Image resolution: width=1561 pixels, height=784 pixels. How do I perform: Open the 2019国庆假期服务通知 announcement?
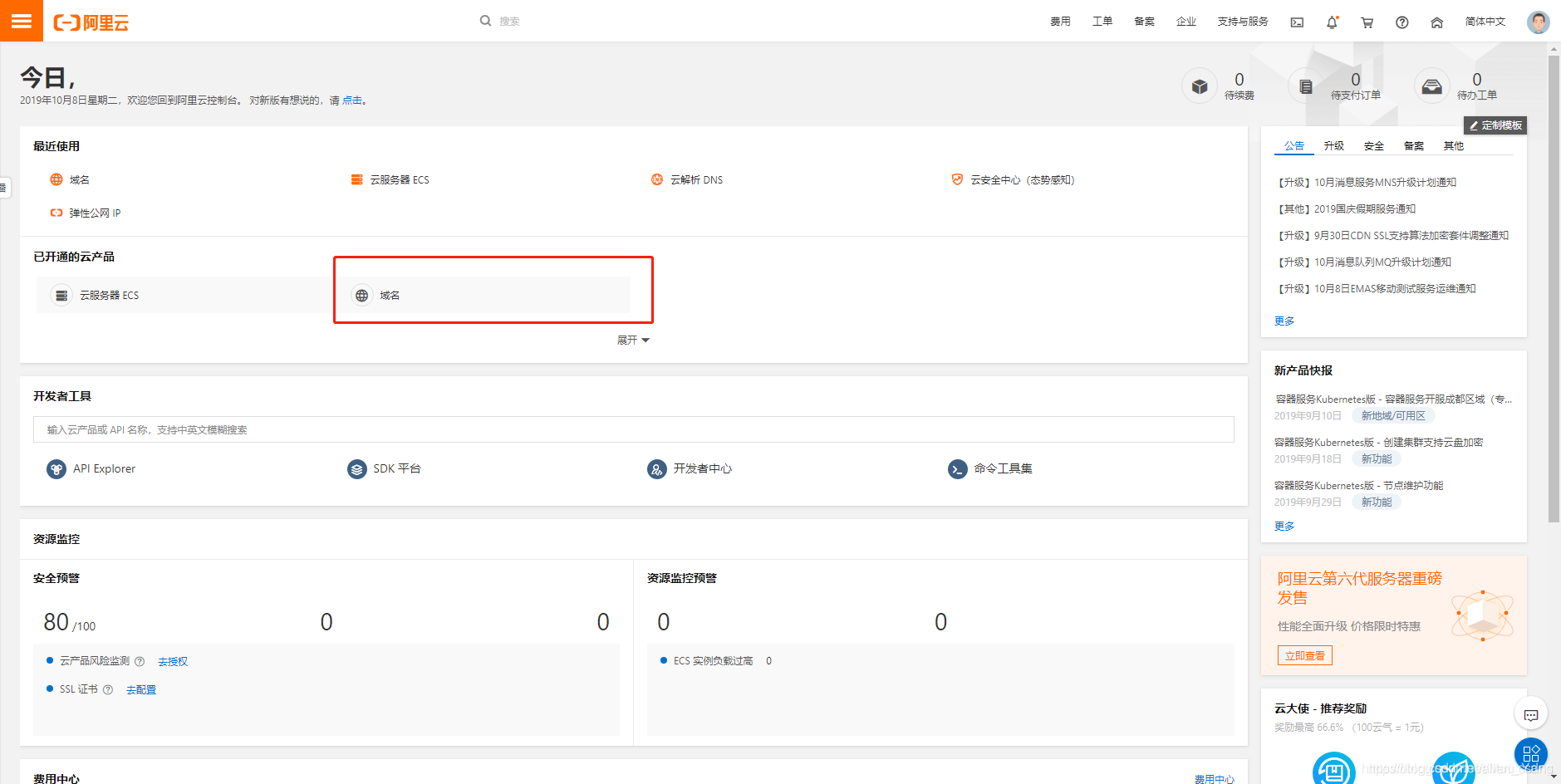click(x=1346, y=209)
